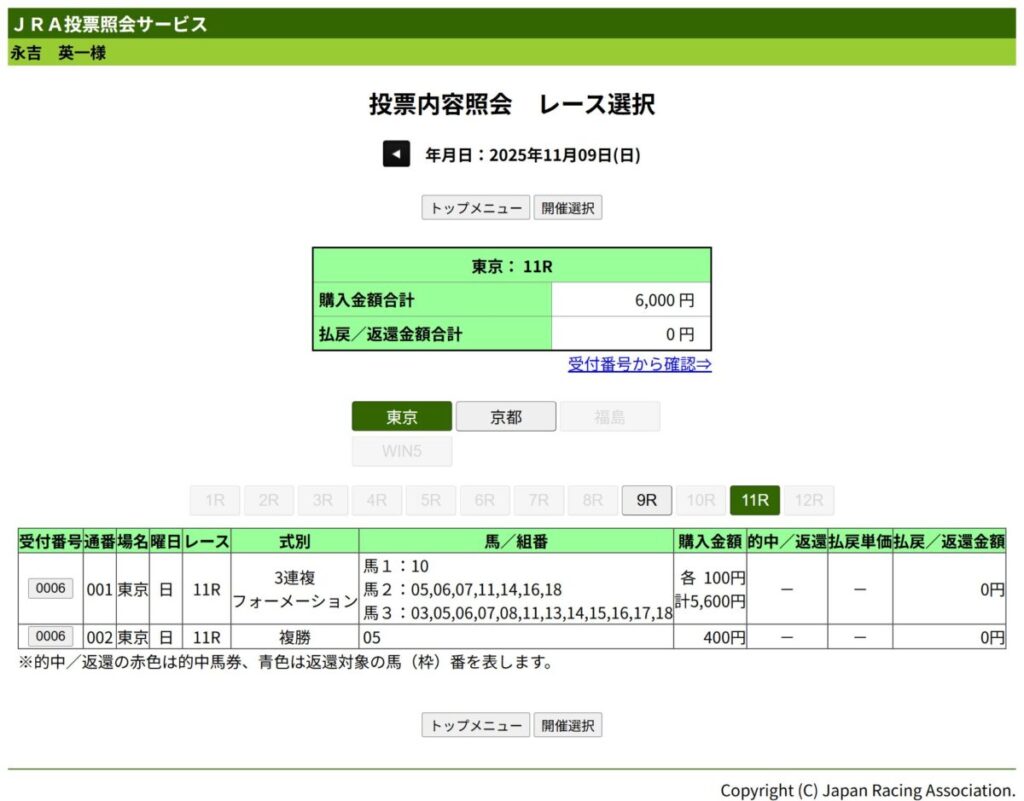Open receipt 0006 for the 3連複 bet
The image size is (1024, 801).
(x=50, y=589)
